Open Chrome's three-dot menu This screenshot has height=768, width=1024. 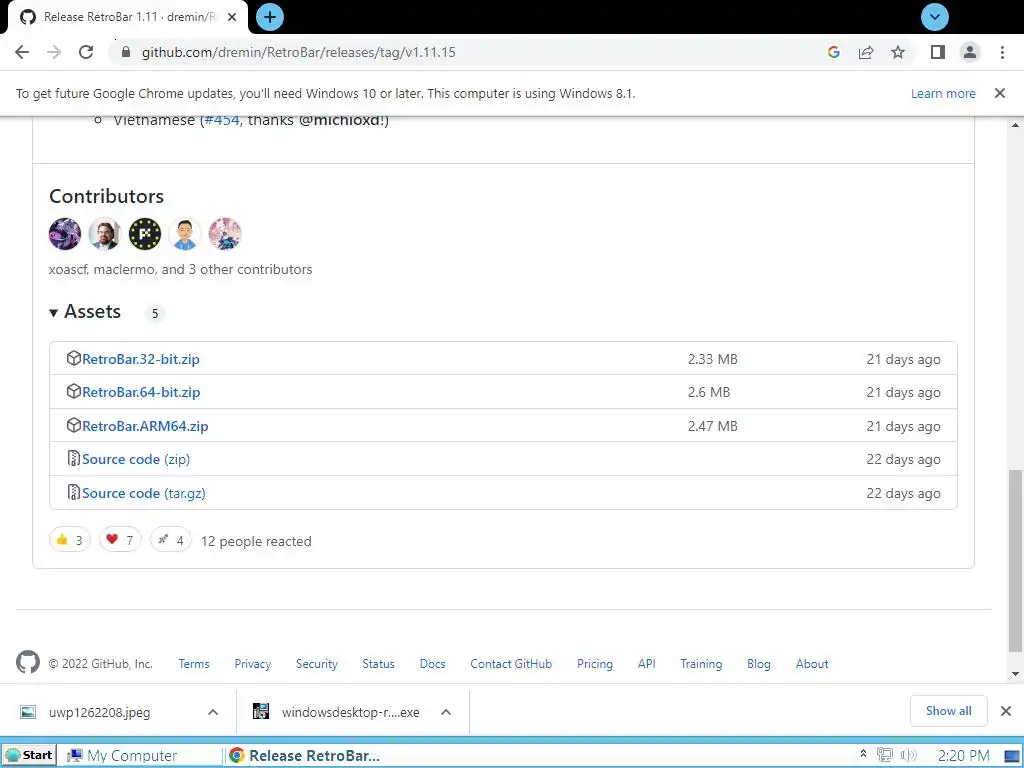click(x=1002, y=52)
